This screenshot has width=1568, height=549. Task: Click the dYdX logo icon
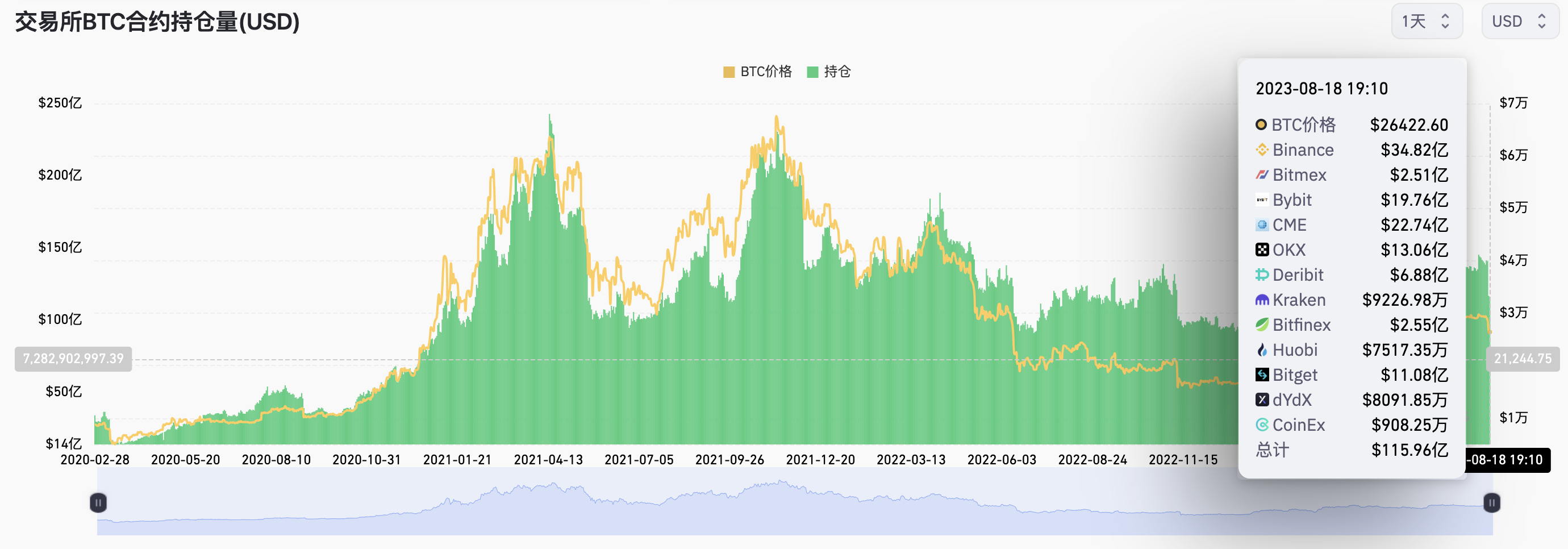click(x=1262, y=400)
